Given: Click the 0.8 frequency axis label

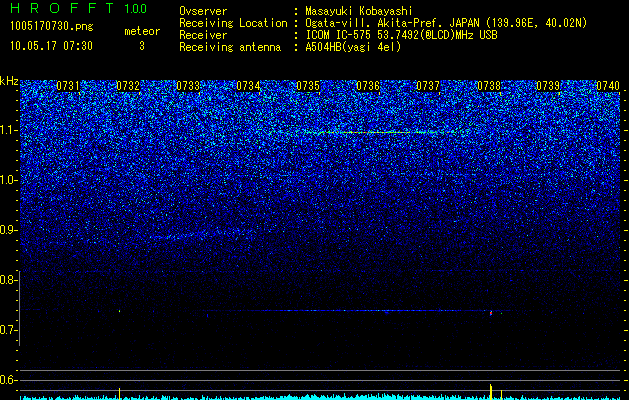Looking at the screenshot, I should click(x=8, y=280).
